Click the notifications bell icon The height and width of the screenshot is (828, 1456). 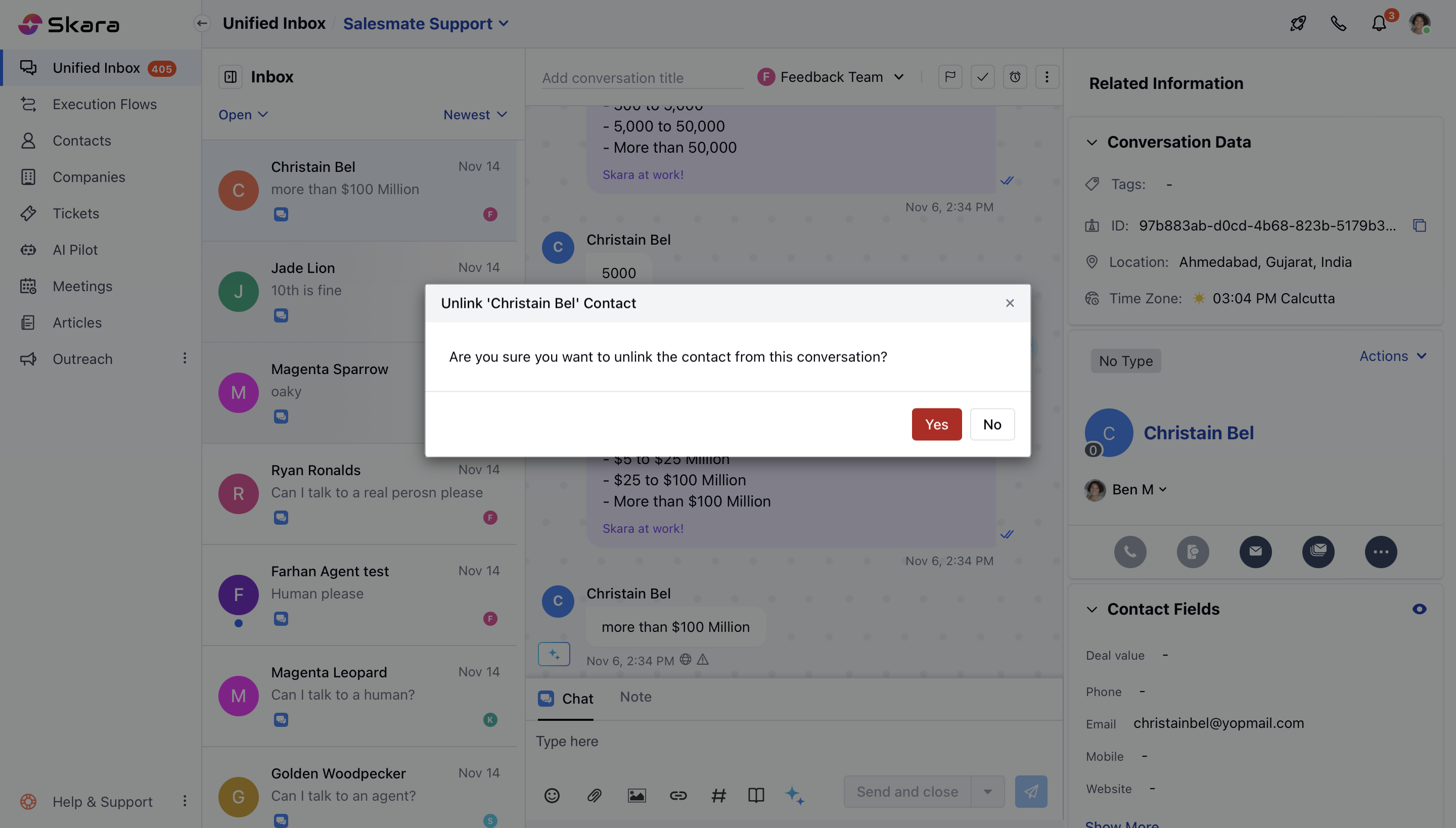(1379, 24)
